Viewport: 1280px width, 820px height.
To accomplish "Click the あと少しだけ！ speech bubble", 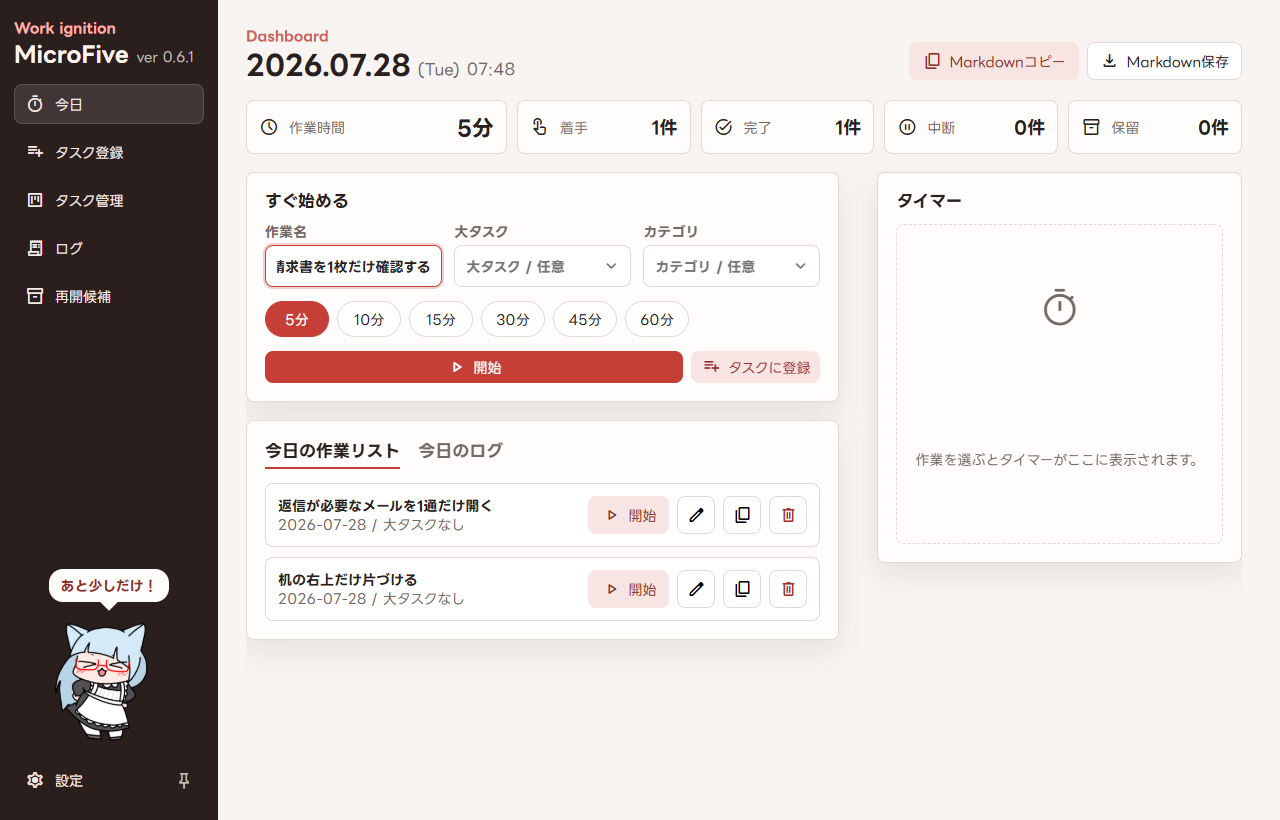I will click(109, 586).
